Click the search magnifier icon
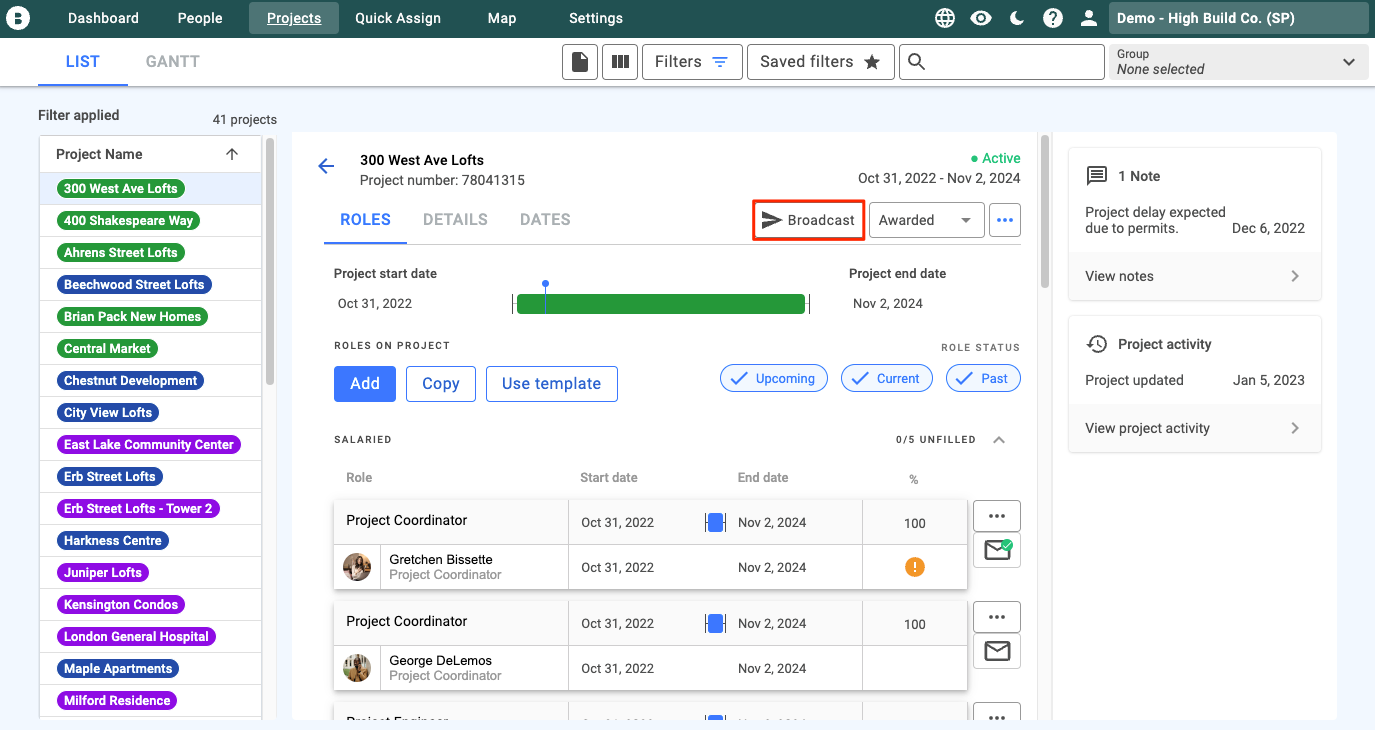Screen dimensions: 1375x730 click(x=916, y=62)
